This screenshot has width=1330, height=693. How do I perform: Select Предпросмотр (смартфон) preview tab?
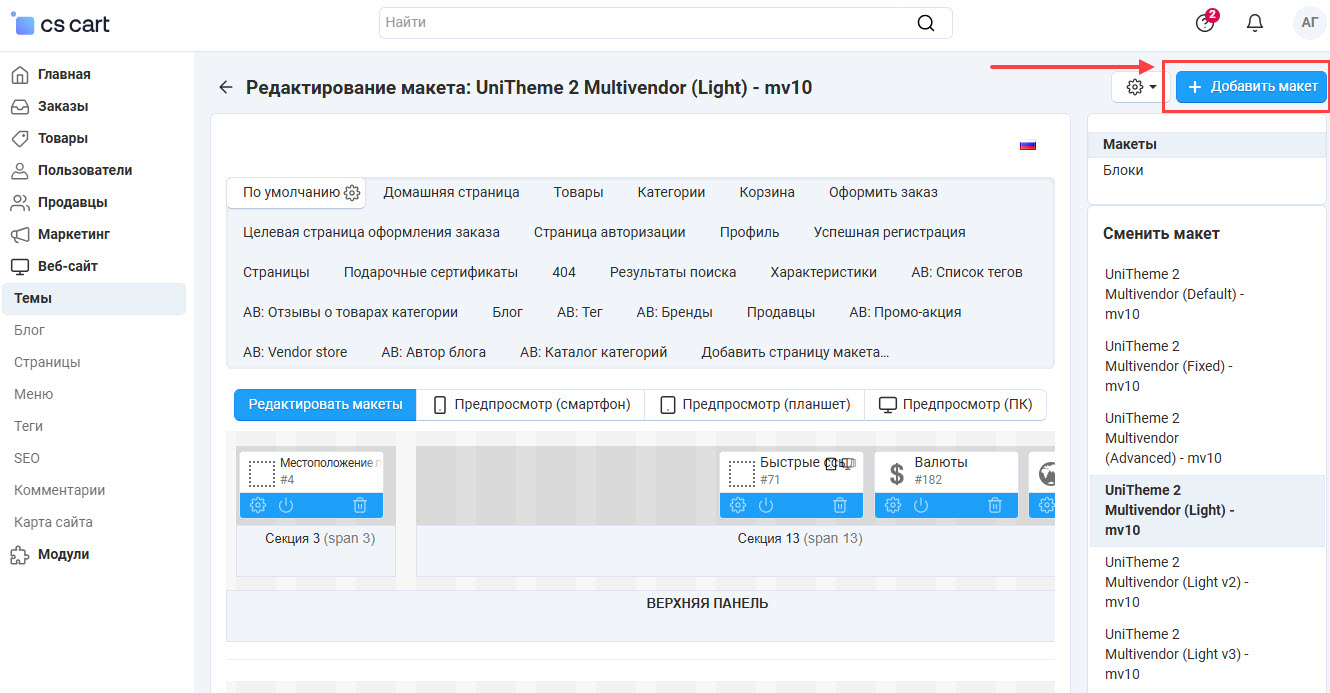[x=531, y=405]
